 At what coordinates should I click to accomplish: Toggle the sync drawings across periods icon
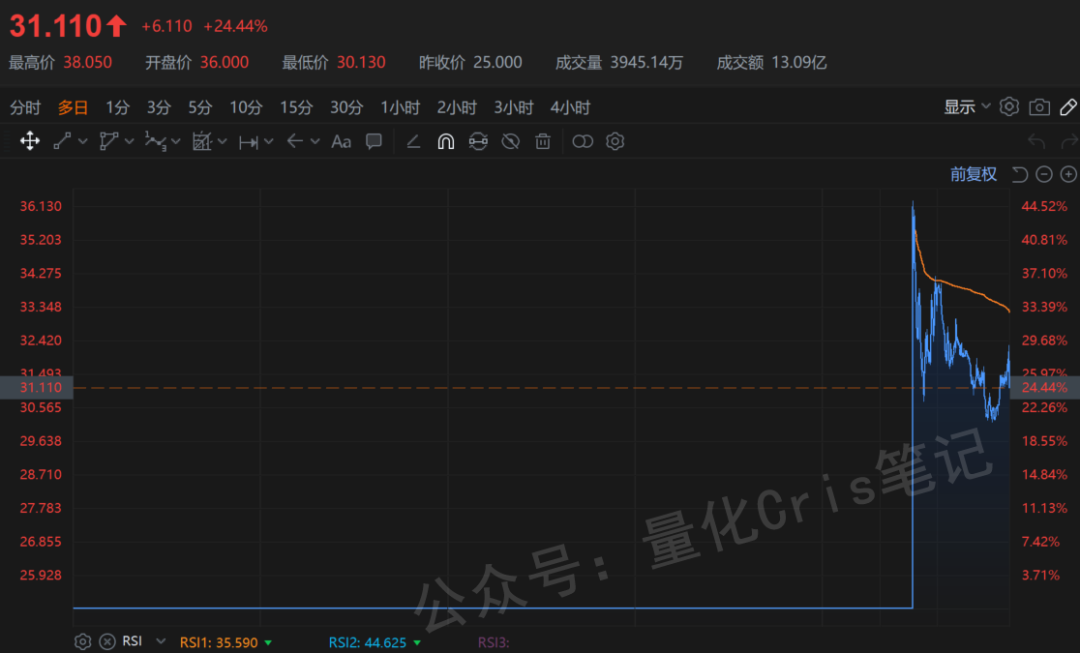478,141
